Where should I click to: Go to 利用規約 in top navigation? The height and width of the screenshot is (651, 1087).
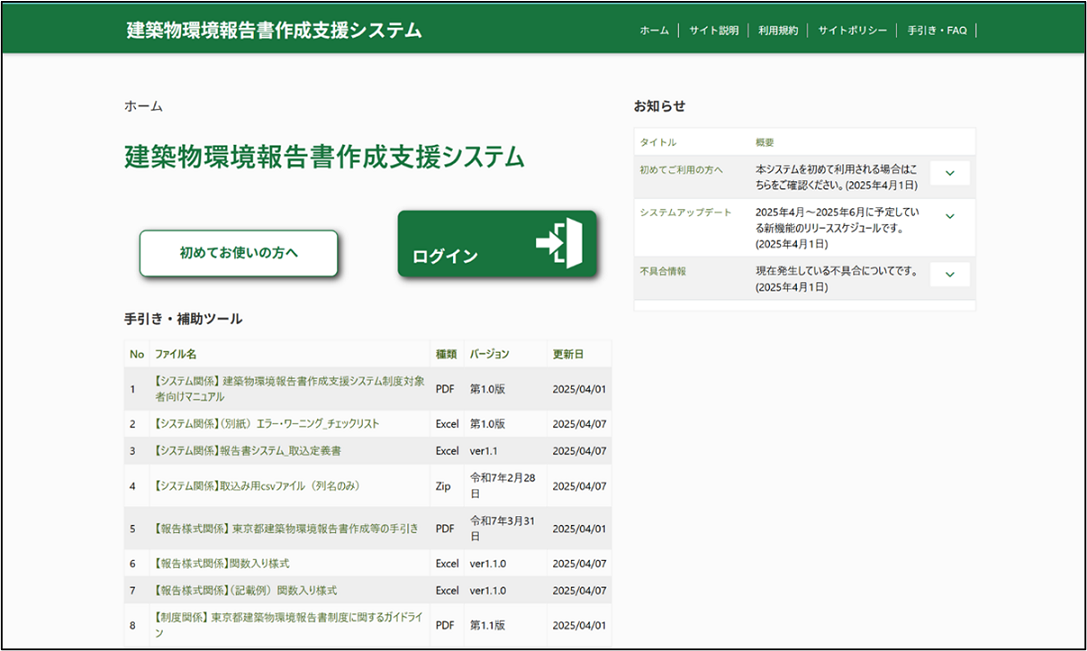[x=778, y=30]
